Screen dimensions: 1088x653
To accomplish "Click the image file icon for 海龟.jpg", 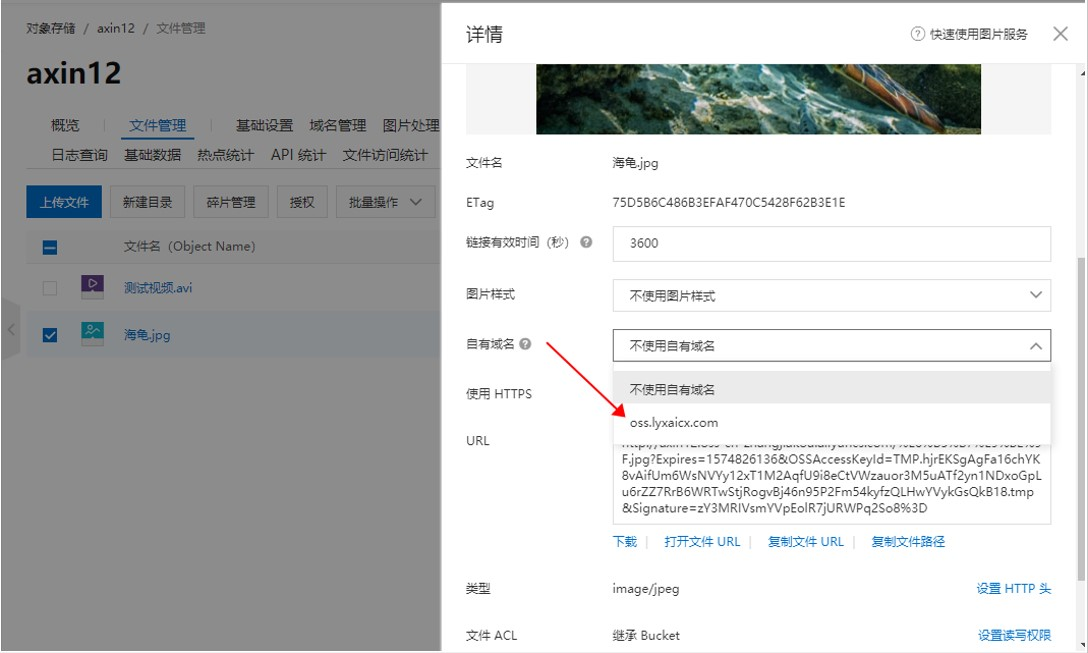I will (x=92, y=334).
